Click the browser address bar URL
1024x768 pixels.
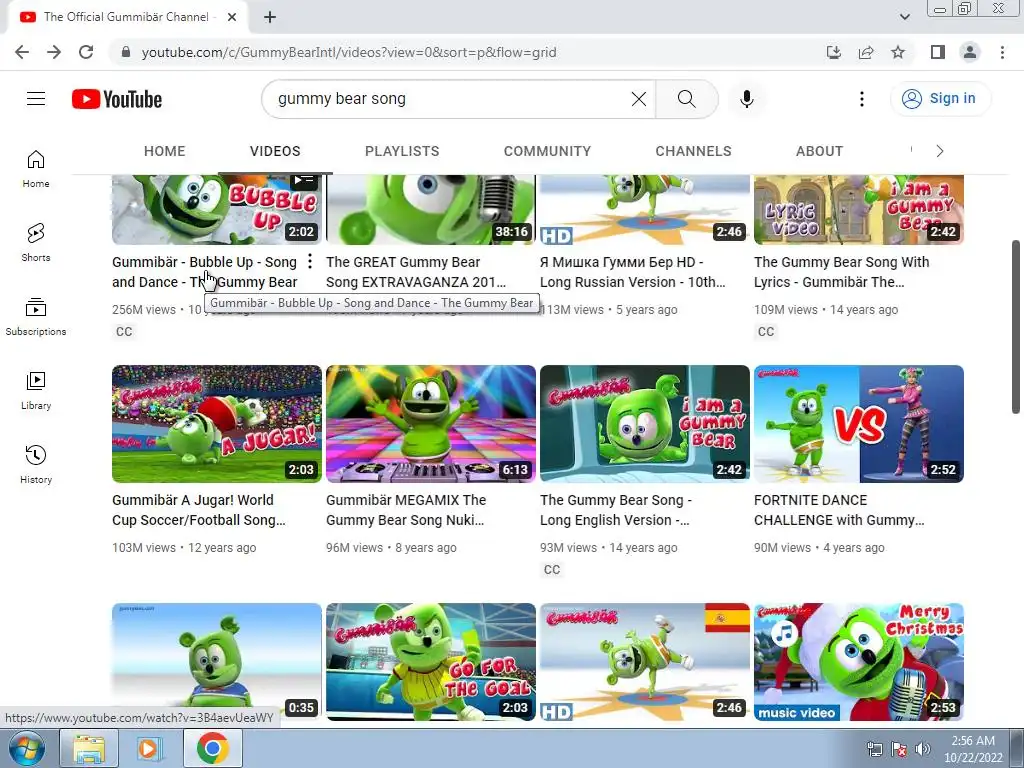(349, 52)
